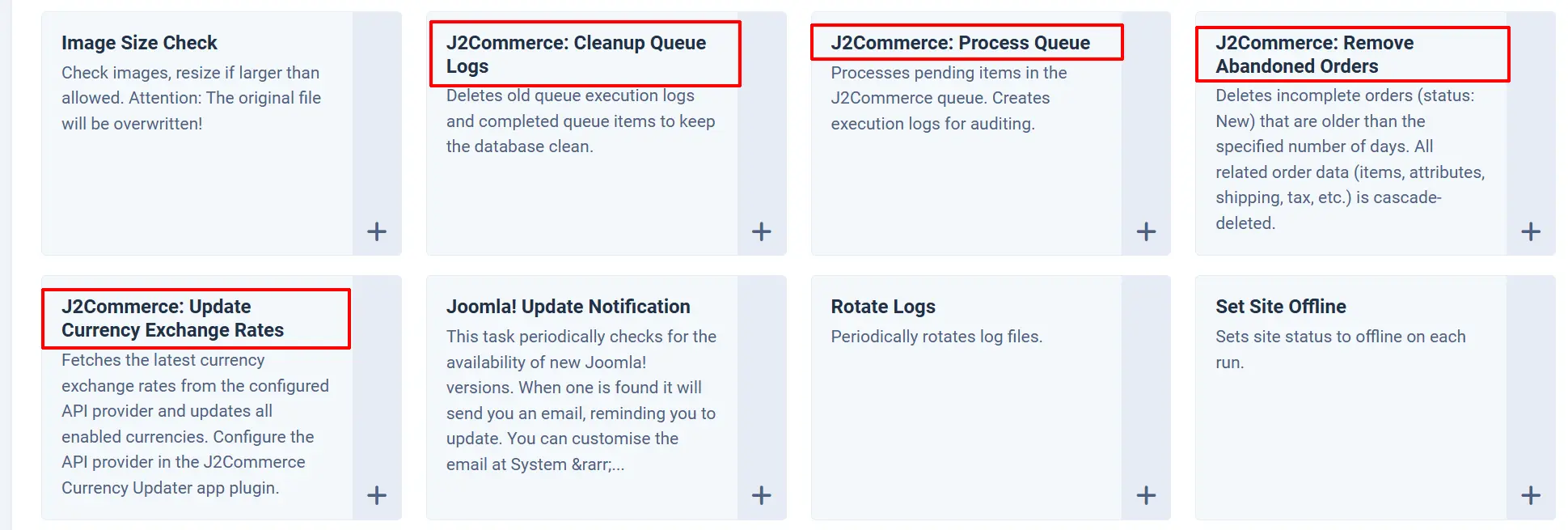Click Process Queue description about auditing logs
Screen dimensions: 1568x530
pos(949,98)
